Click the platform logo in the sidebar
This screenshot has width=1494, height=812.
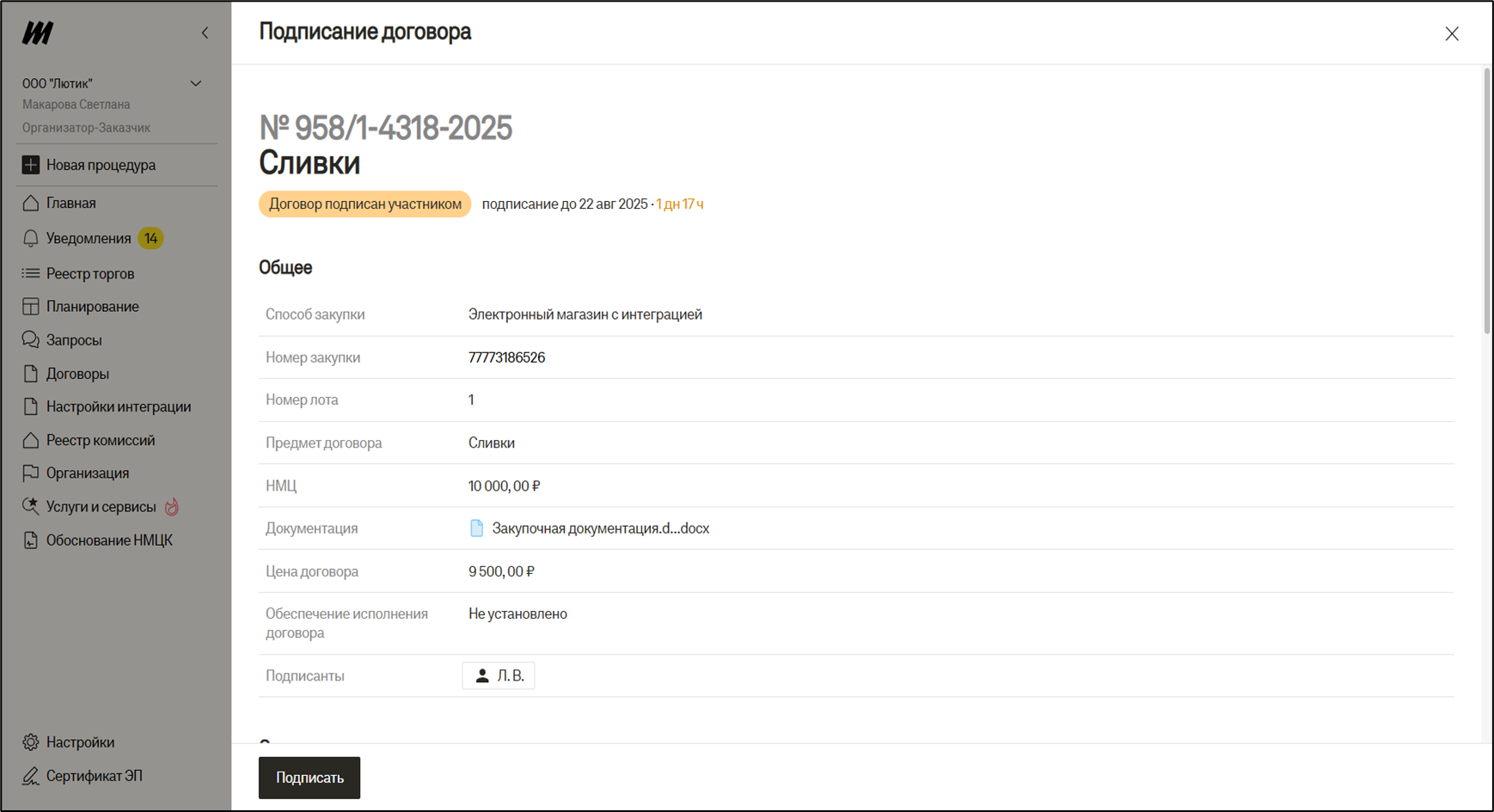pos(38,33)
